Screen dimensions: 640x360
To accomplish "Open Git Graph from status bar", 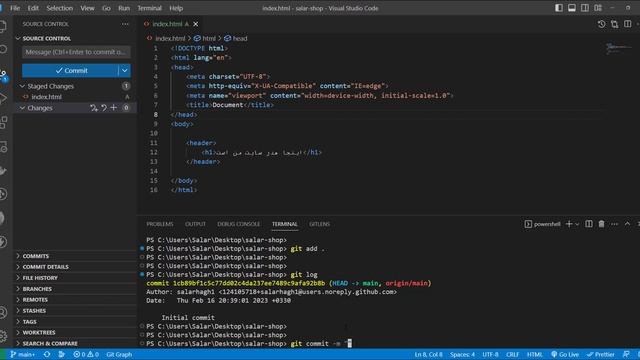I will pos(119,354).
